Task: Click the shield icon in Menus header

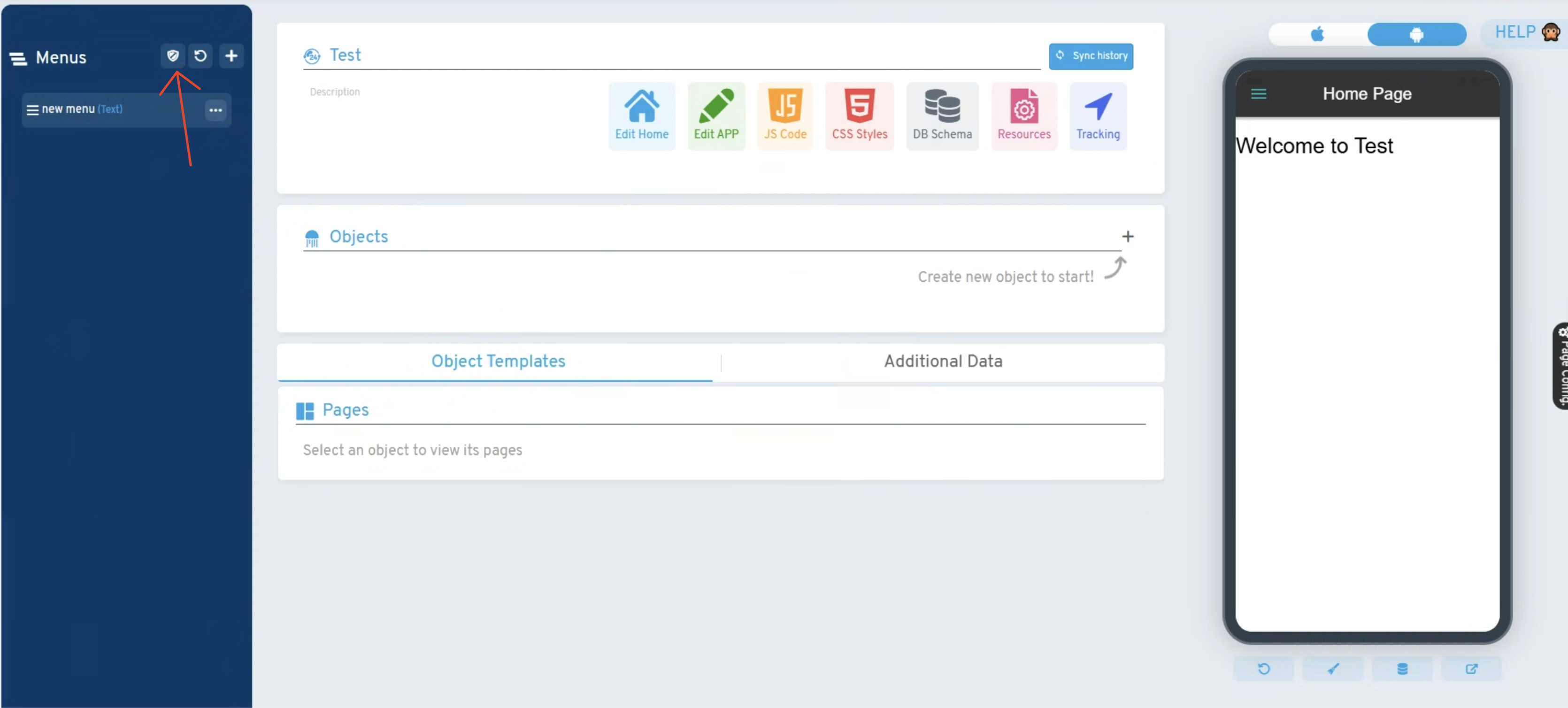Action: coord(173,56)
